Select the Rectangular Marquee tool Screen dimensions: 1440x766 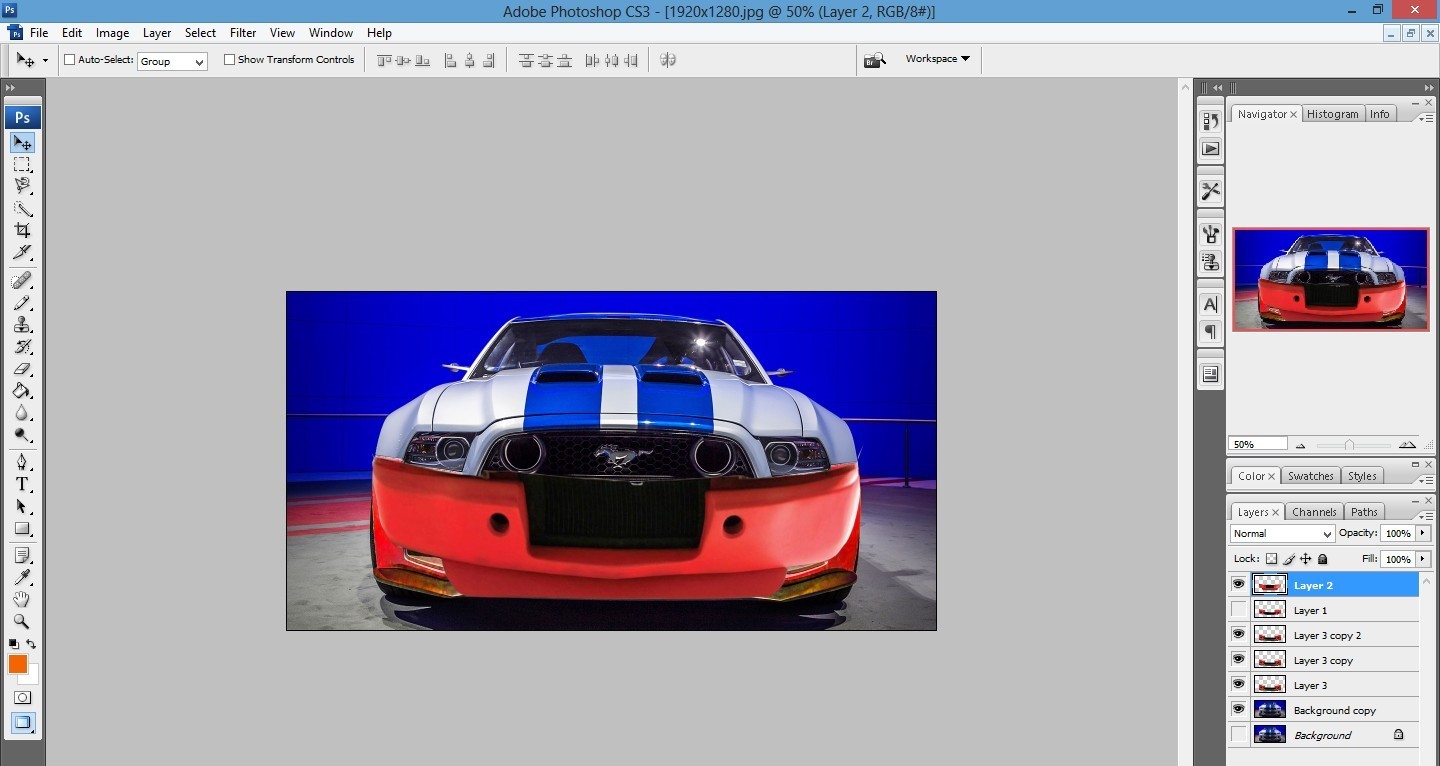(22, 164)
